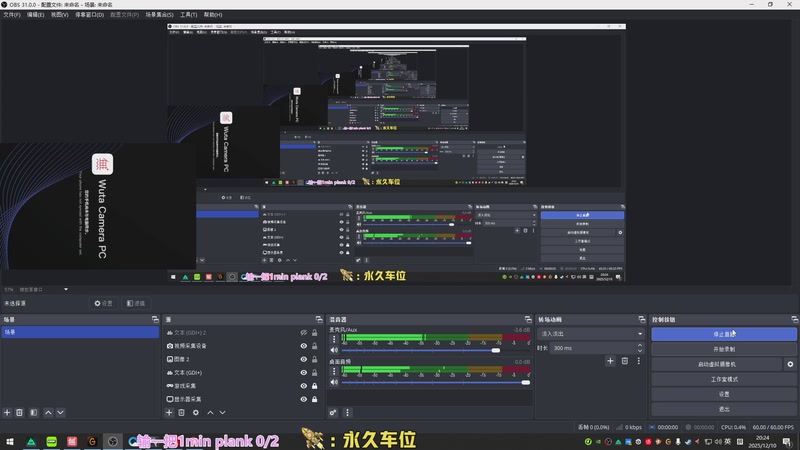800x450 pixels.
Task: Select the 视频采集设备 source row
Action: point(244,346)
